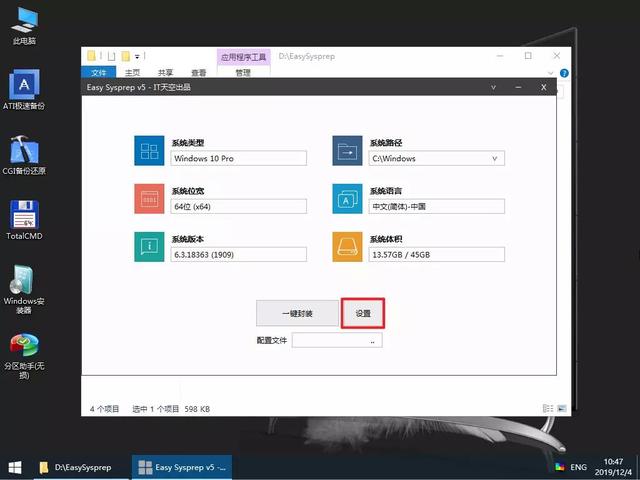Screen dimensions: 640x480
Task: Minimize the Easy Sysprep window
Action: point(518,87)
